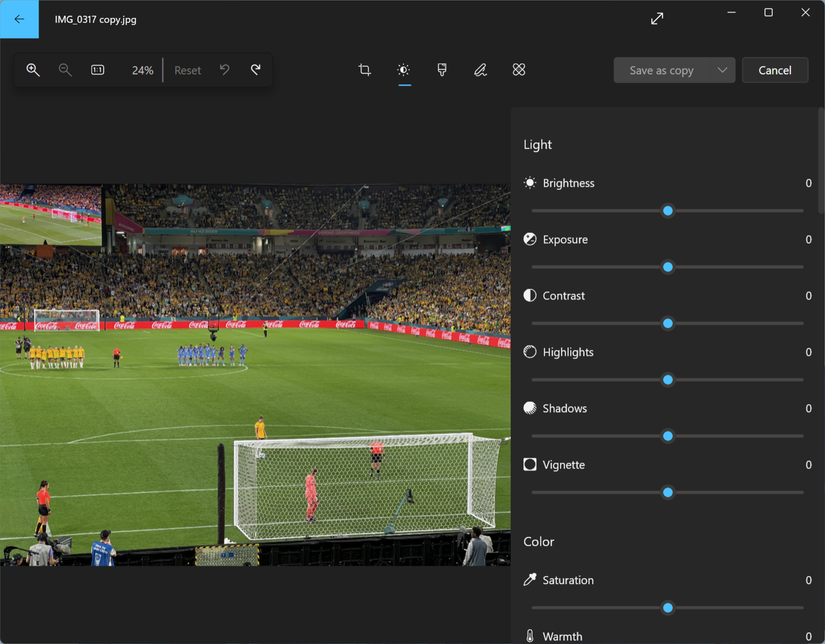Select the Markup pen tool

[480, 70]
